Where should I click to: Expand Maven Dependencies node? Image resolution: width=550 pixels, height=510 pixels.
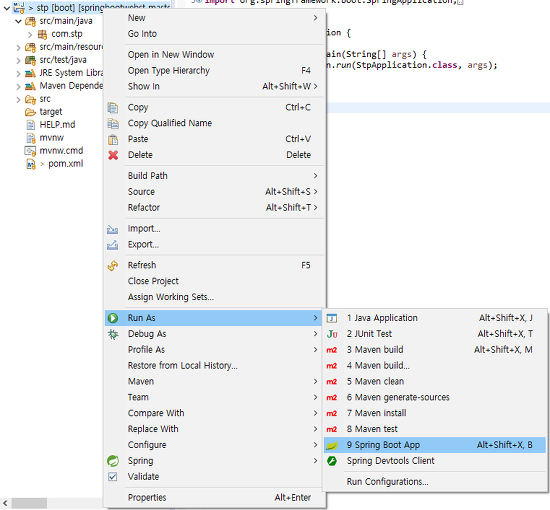tap(18, 86)
